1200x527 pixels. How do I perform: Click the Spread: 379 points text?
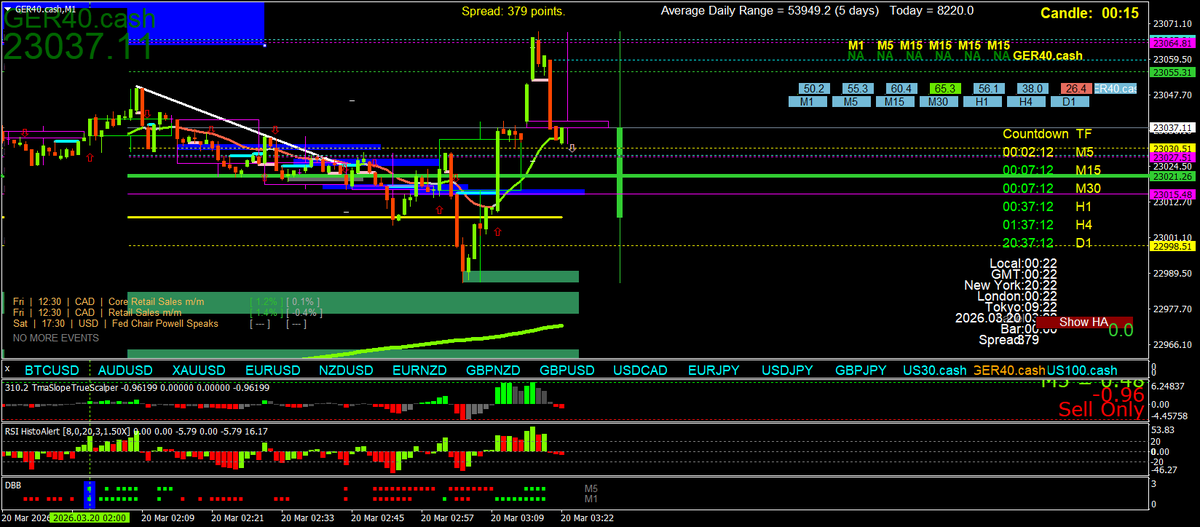click(x=513, y=12)
